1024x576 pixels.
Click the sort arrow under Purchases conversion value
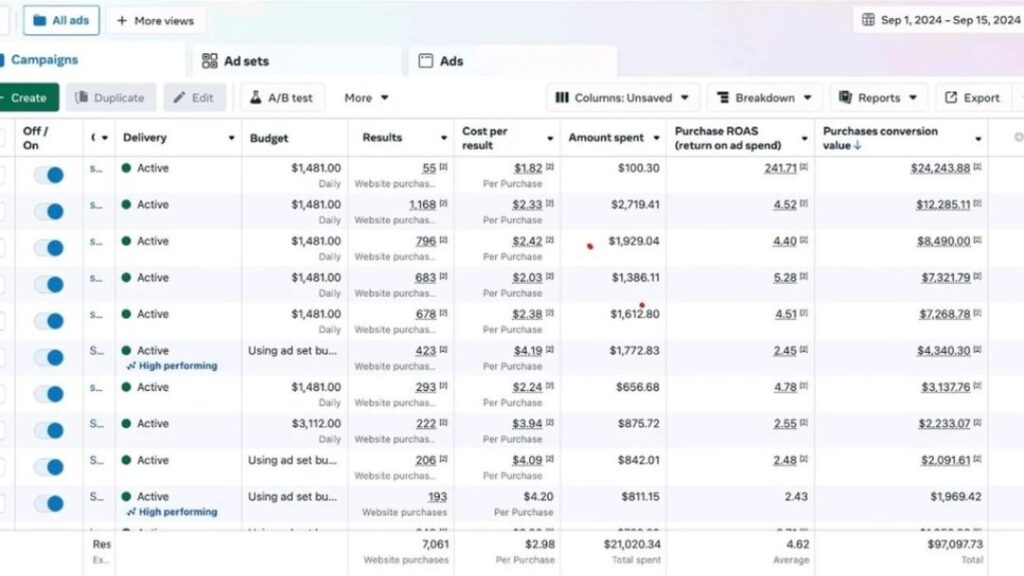coord(857,146)
